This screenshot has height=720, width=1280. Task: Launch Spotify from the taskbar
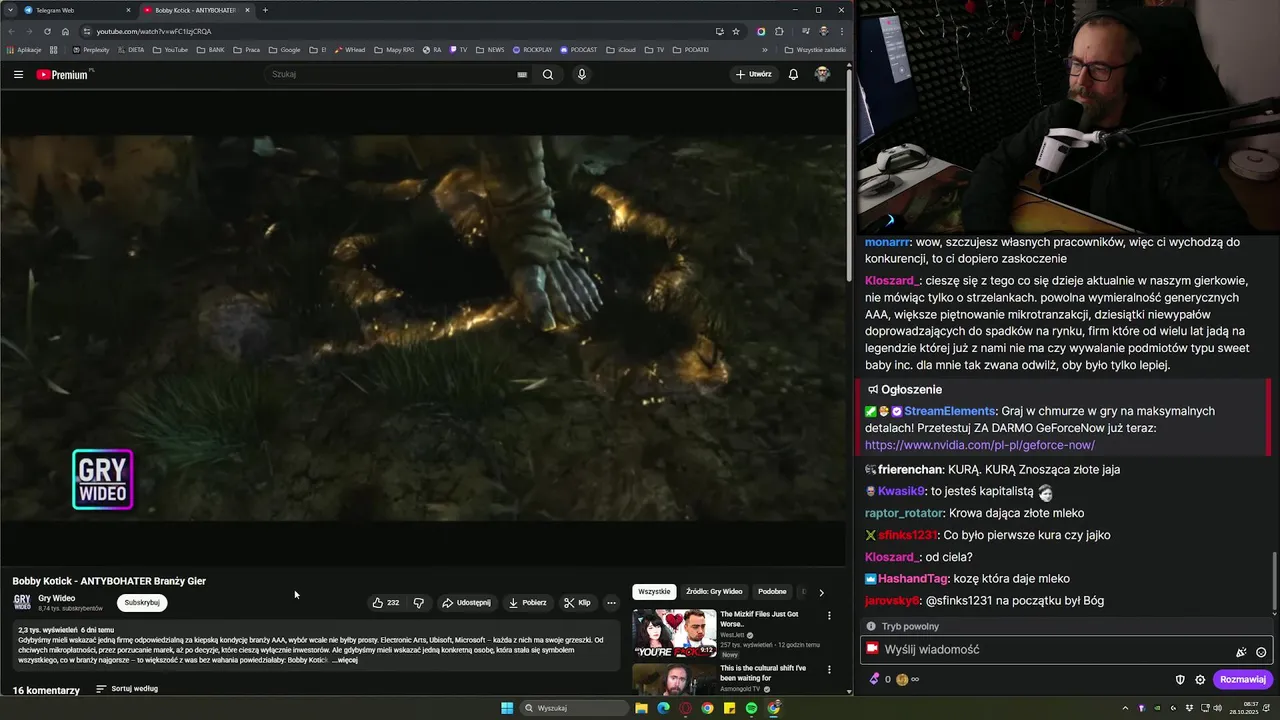751,708
